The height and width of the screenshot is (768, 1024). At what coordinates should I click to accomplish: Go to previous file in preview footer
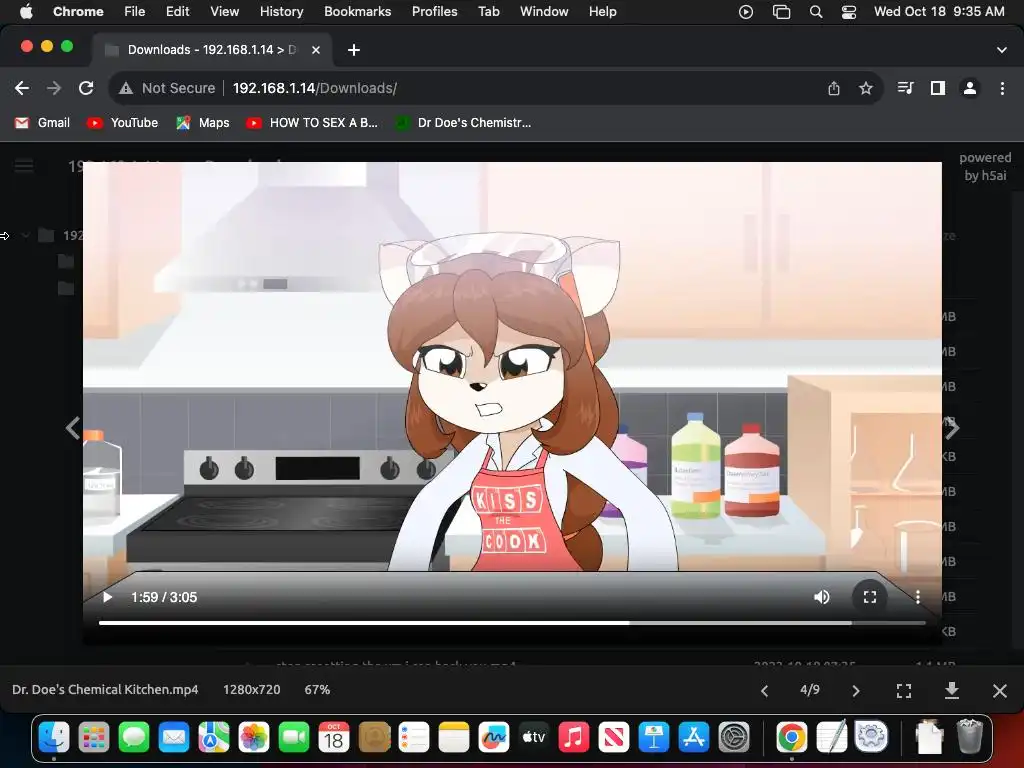pyautogui.click(x=765, y=690)
